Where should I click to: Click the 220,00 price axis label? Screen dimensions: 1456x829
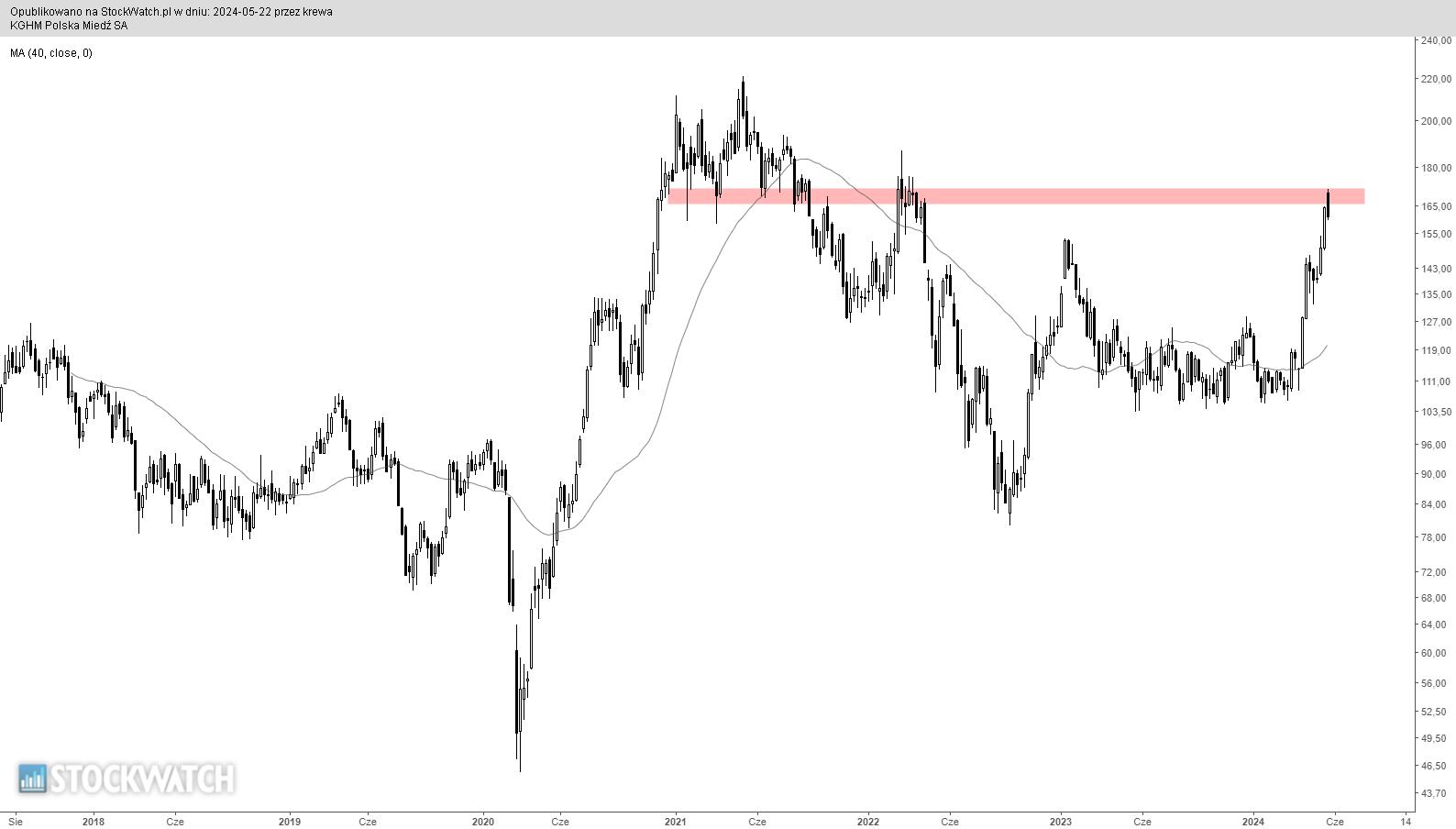pos(1435,79)
